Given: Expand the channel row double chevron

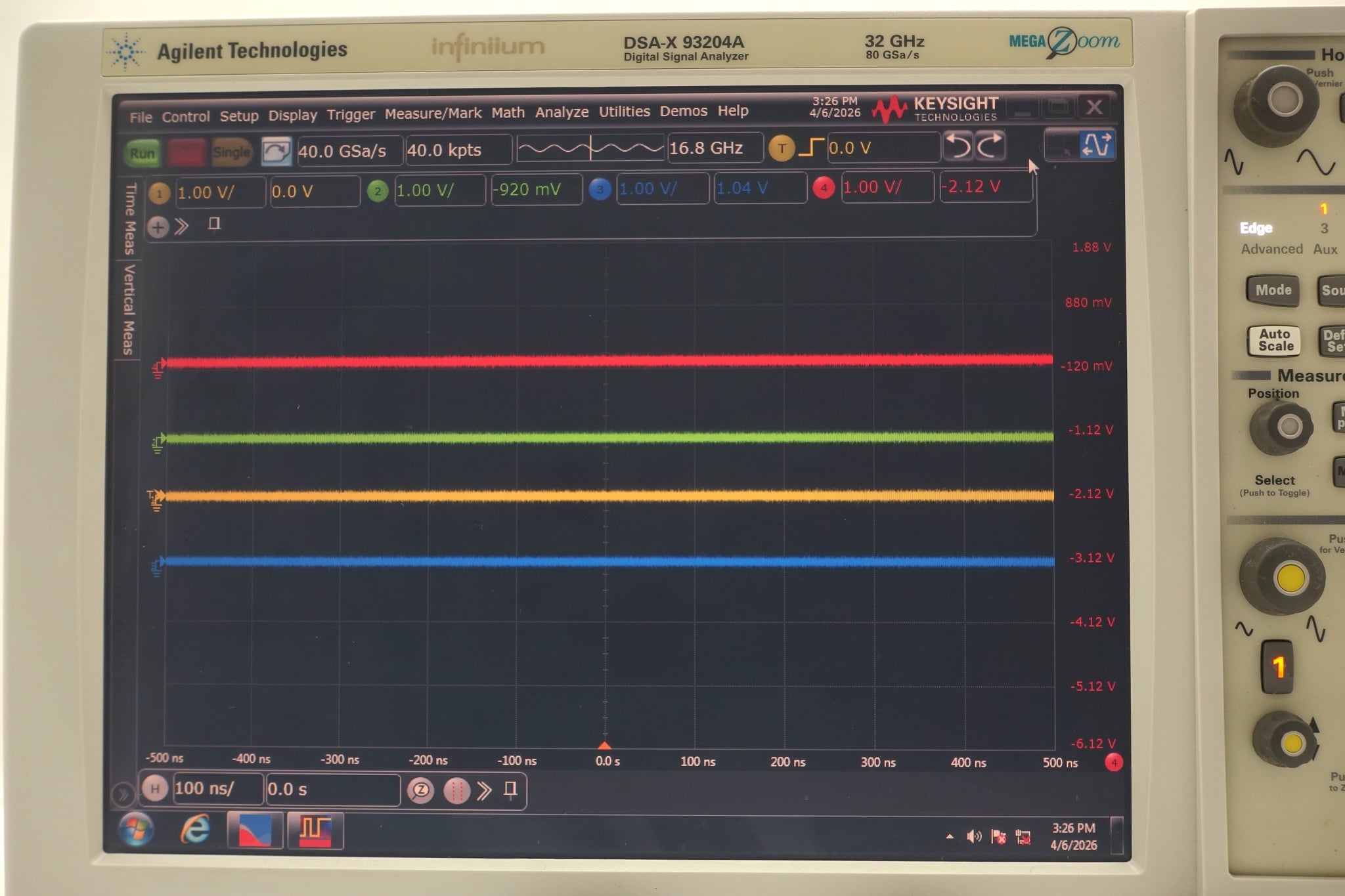Looking at the screenshot, I should [x=182, y=227].
